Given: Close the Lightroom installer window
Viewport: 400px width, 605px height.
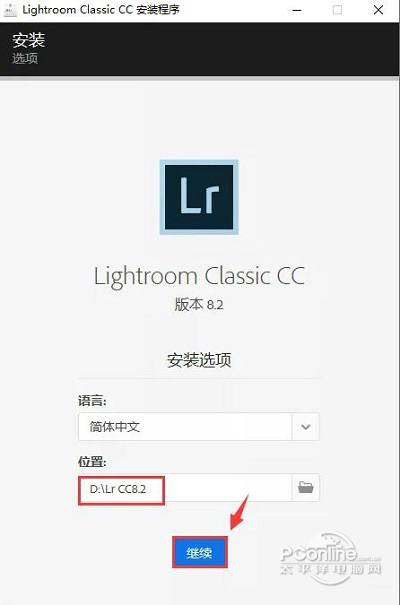Looking at the screenshot, I should tap(379, 10).
